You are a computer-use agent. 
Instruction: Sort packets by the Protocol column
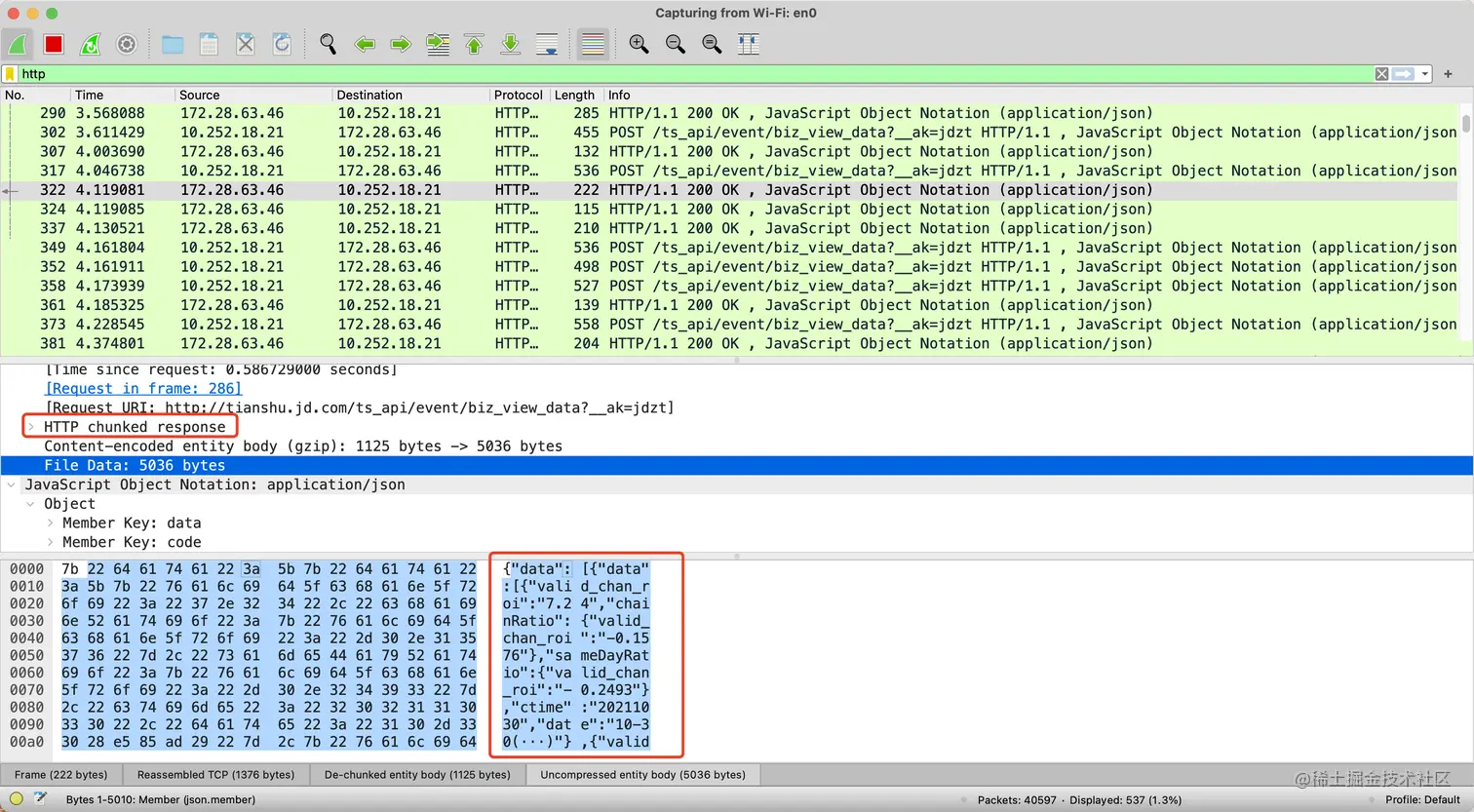[518, 95]
